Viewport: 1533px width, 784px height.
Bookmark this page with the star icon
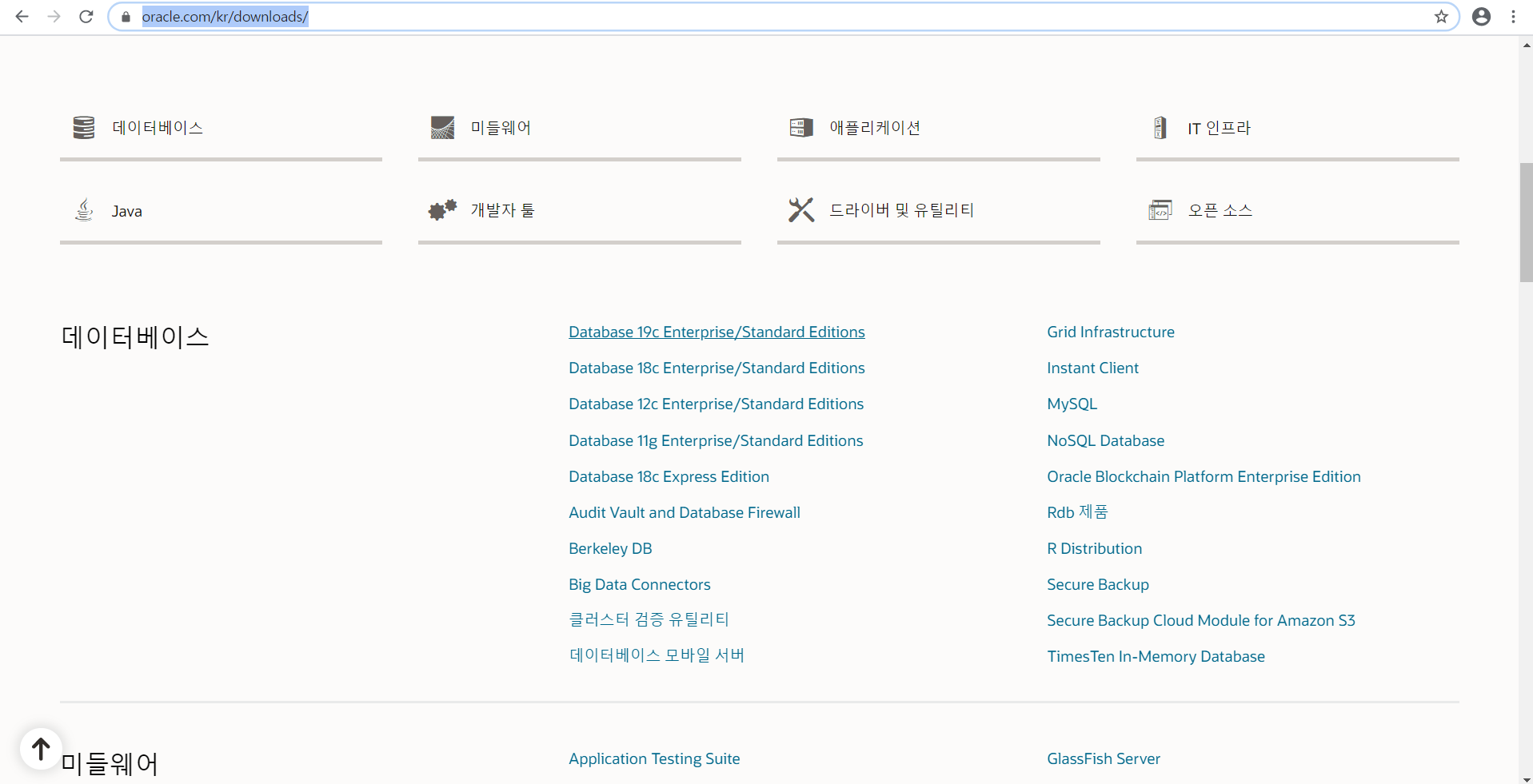click(x=1441, y=17)
